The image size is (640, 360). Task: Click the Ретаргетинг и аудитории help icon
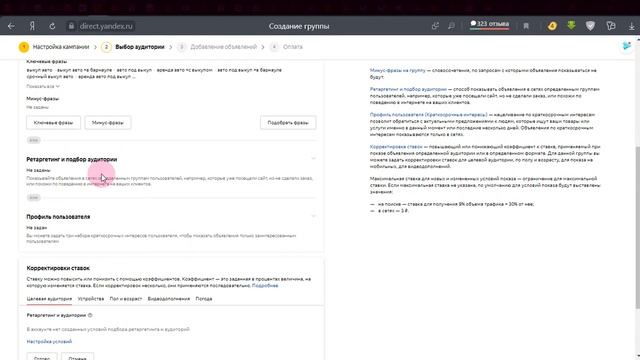click(x=90, y=315)
